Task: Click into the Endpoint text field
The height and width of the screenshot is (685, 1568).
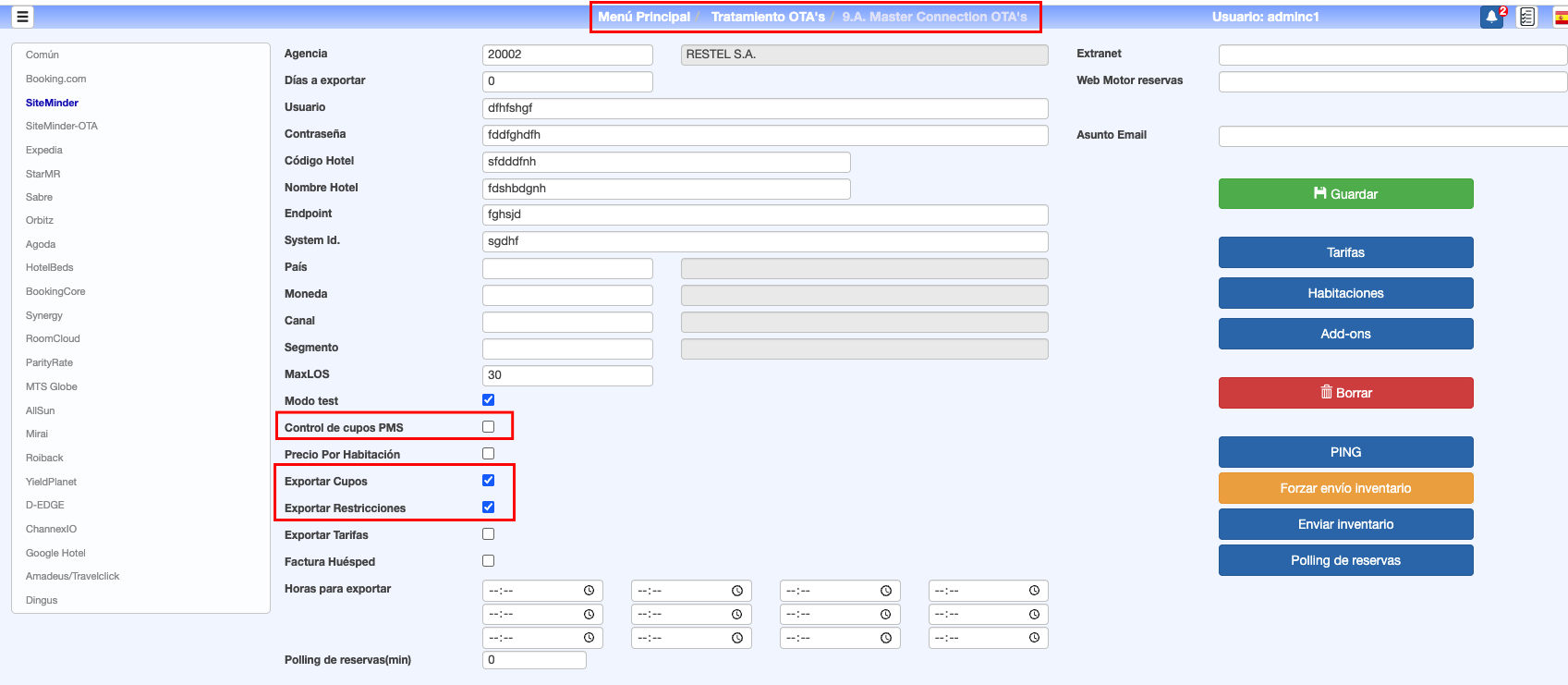Action: [764, 214]
